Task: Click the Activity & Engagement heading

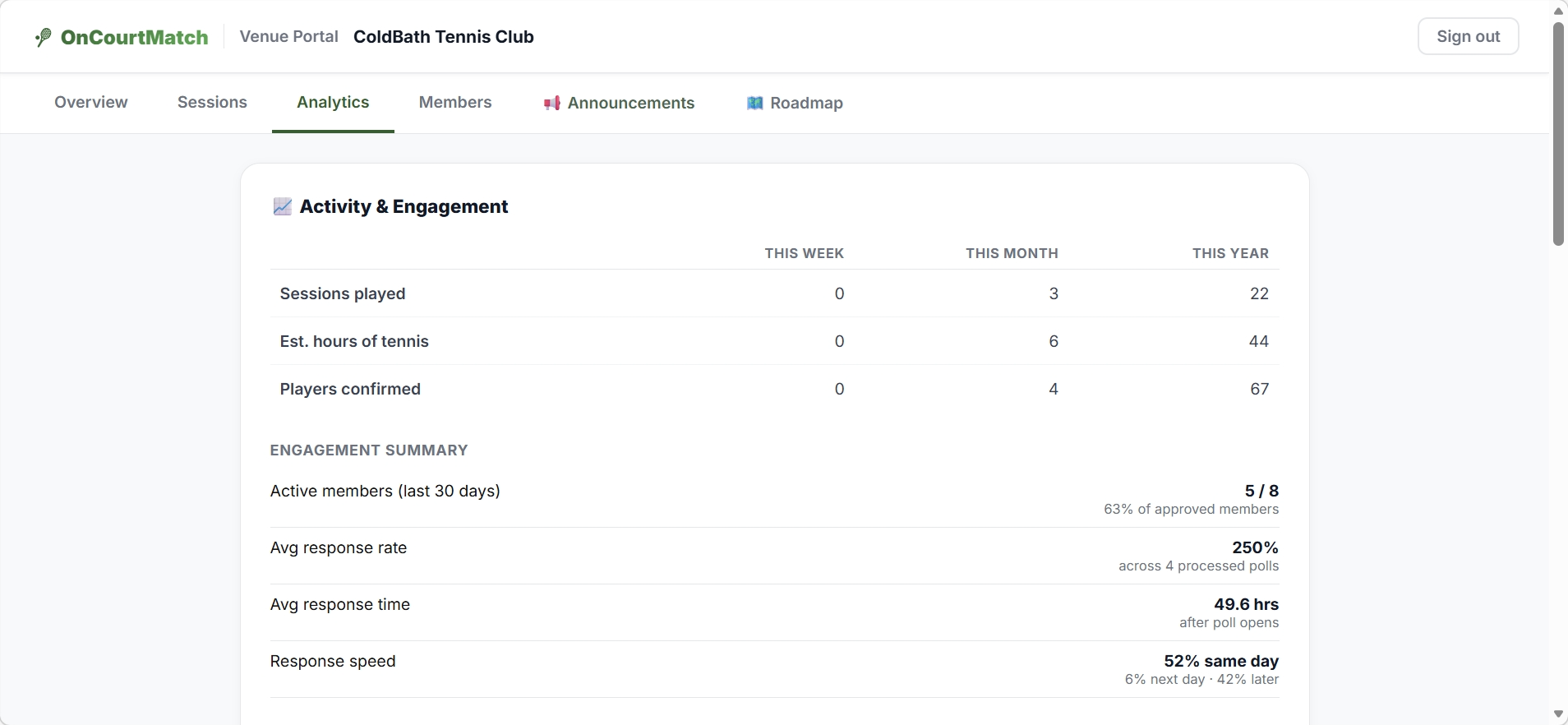Action: coord(404,206)
